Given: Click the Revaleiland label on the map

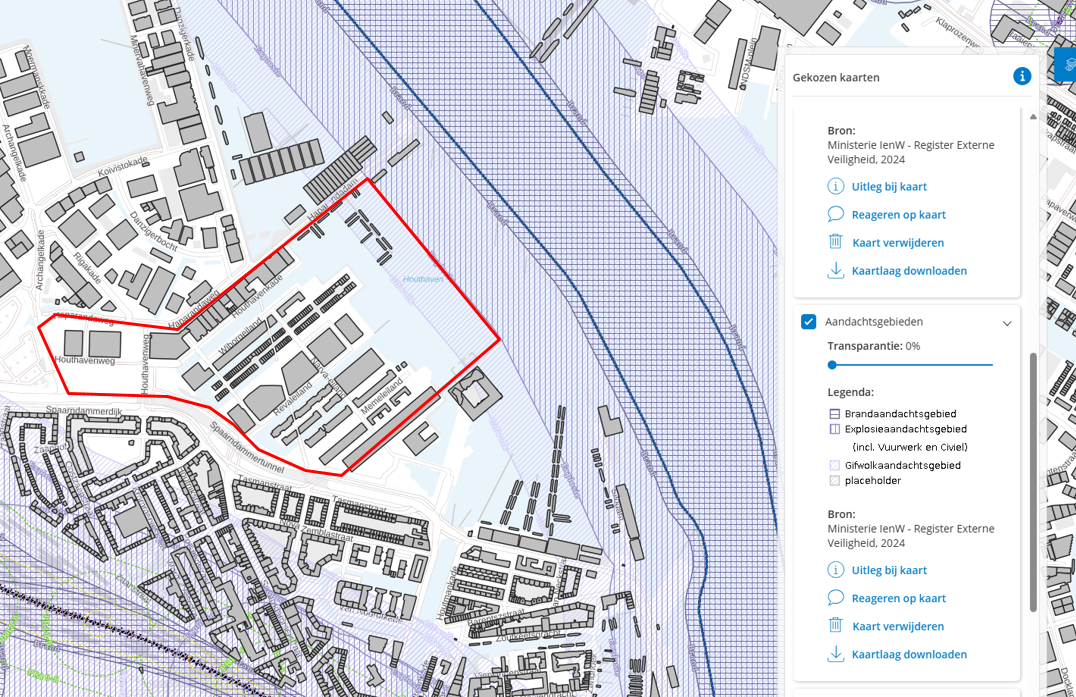Looking at the screenshot, I should click(293, 399).
